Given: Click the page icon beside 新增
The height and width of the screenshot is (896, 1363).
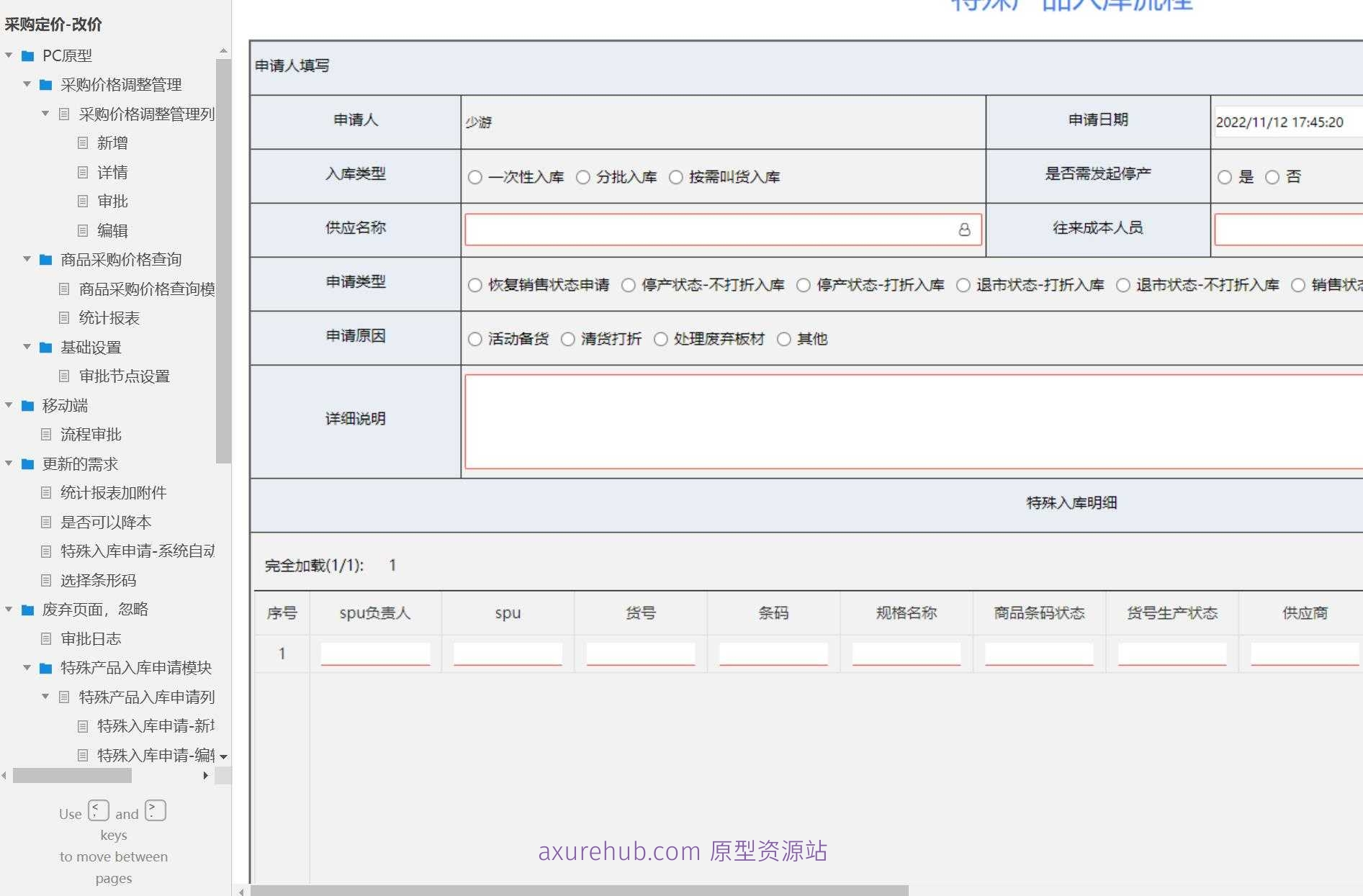Looking at the screenshot, I should coord(81,143).
